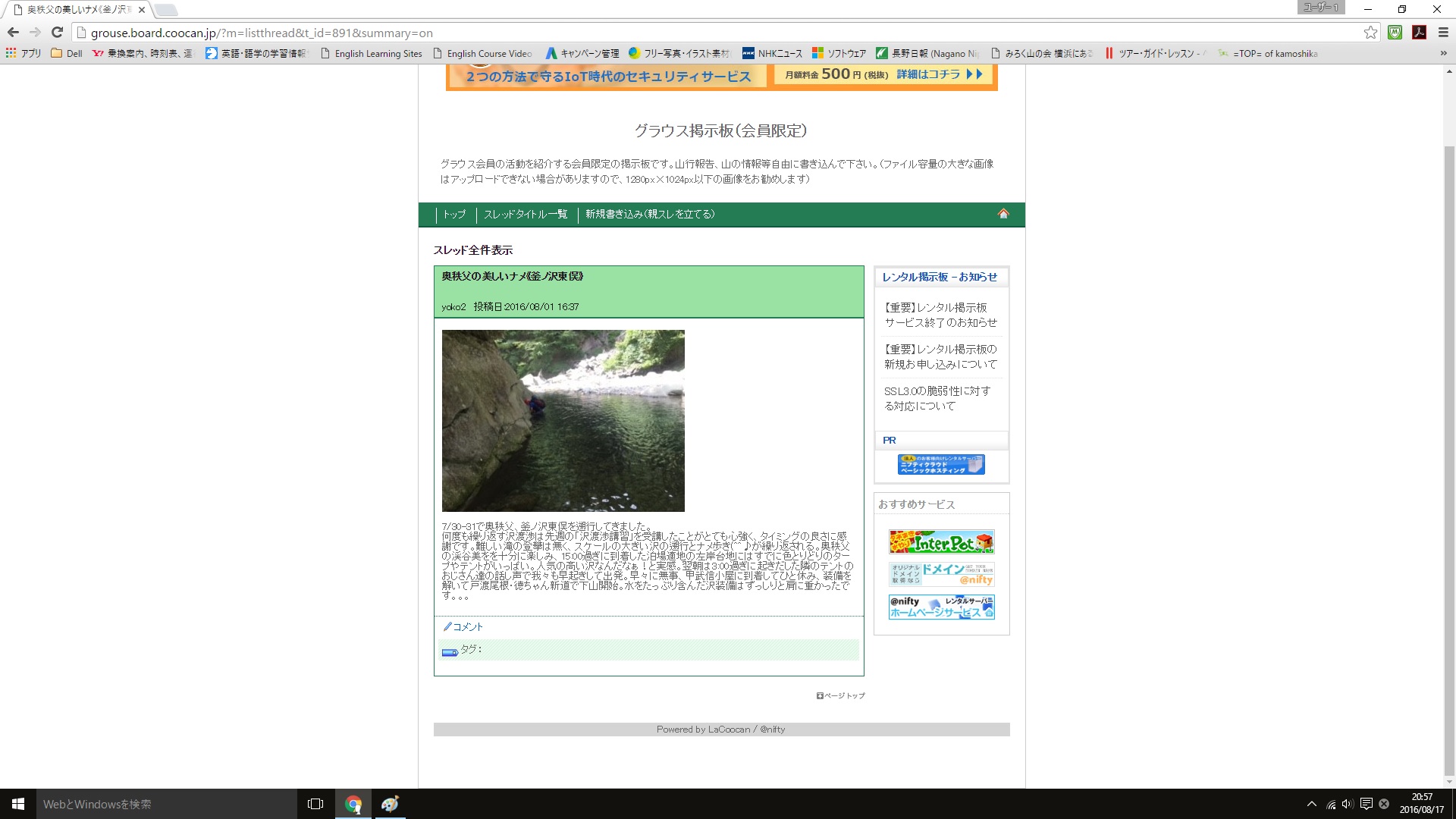Screen dimensions: 1456x819
Task: Click SSL3.0の脆弱性に対する対応について link
Action: [x=937, y=398]
